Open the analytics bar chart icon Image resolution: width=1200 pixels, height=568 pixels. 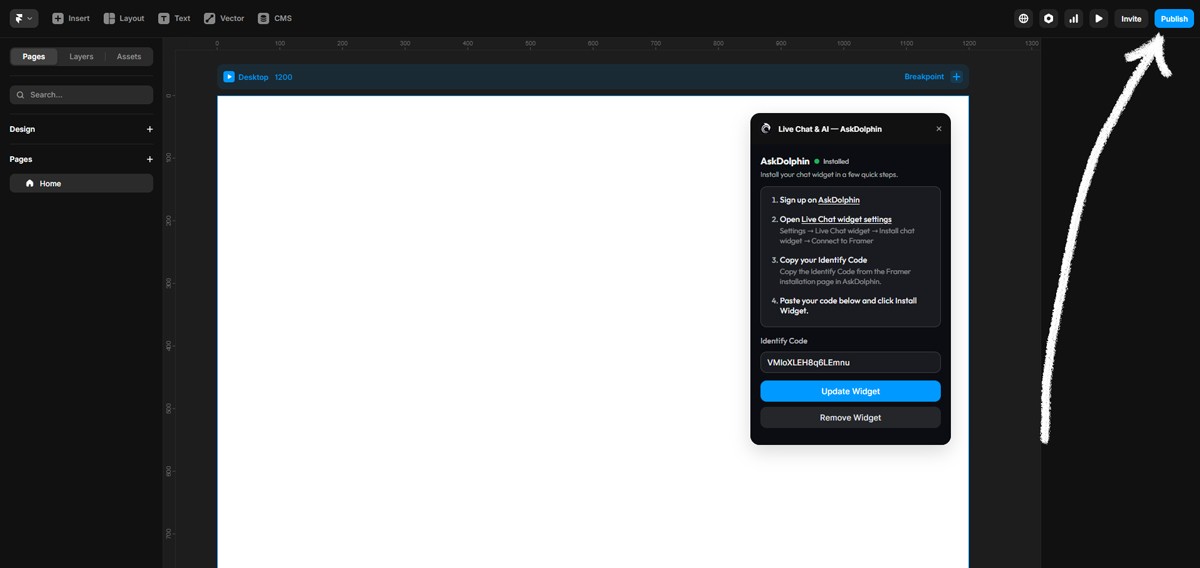[1074, 18]
